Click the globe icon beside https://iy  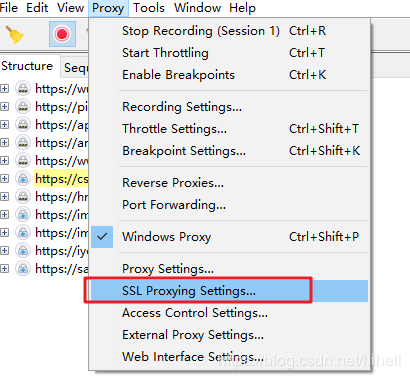tap(23, 251)
